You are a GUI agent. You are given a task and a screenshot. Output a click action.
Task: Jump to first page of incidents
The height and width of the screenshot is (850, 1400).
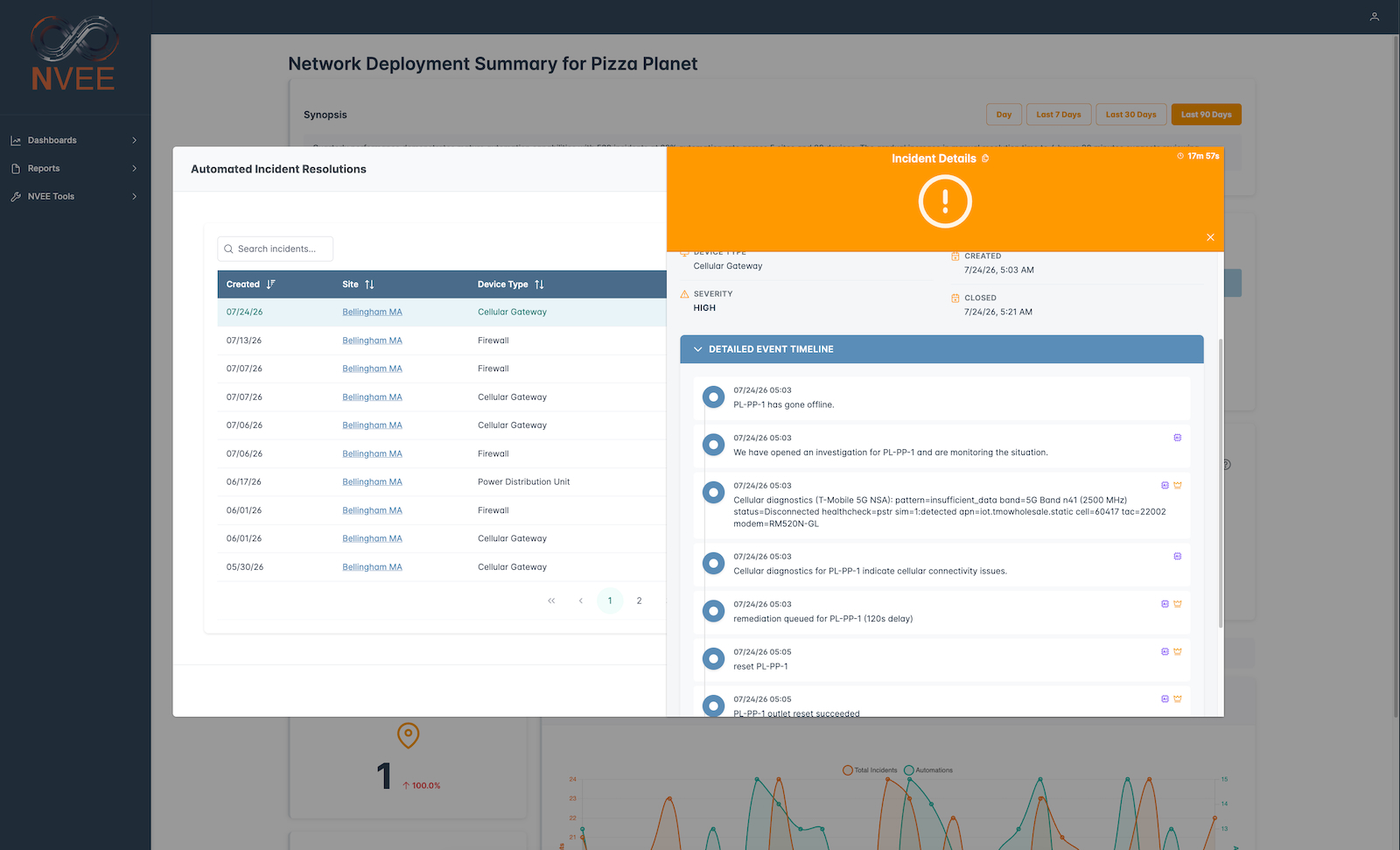point(551,601)
